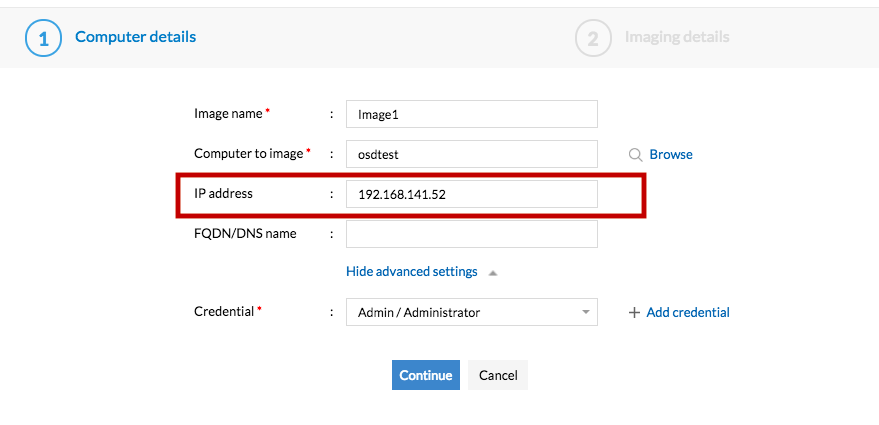Screen dimensions: 879x425
Task: Click the step 1 circle icon
Action: tap(44, 38)
